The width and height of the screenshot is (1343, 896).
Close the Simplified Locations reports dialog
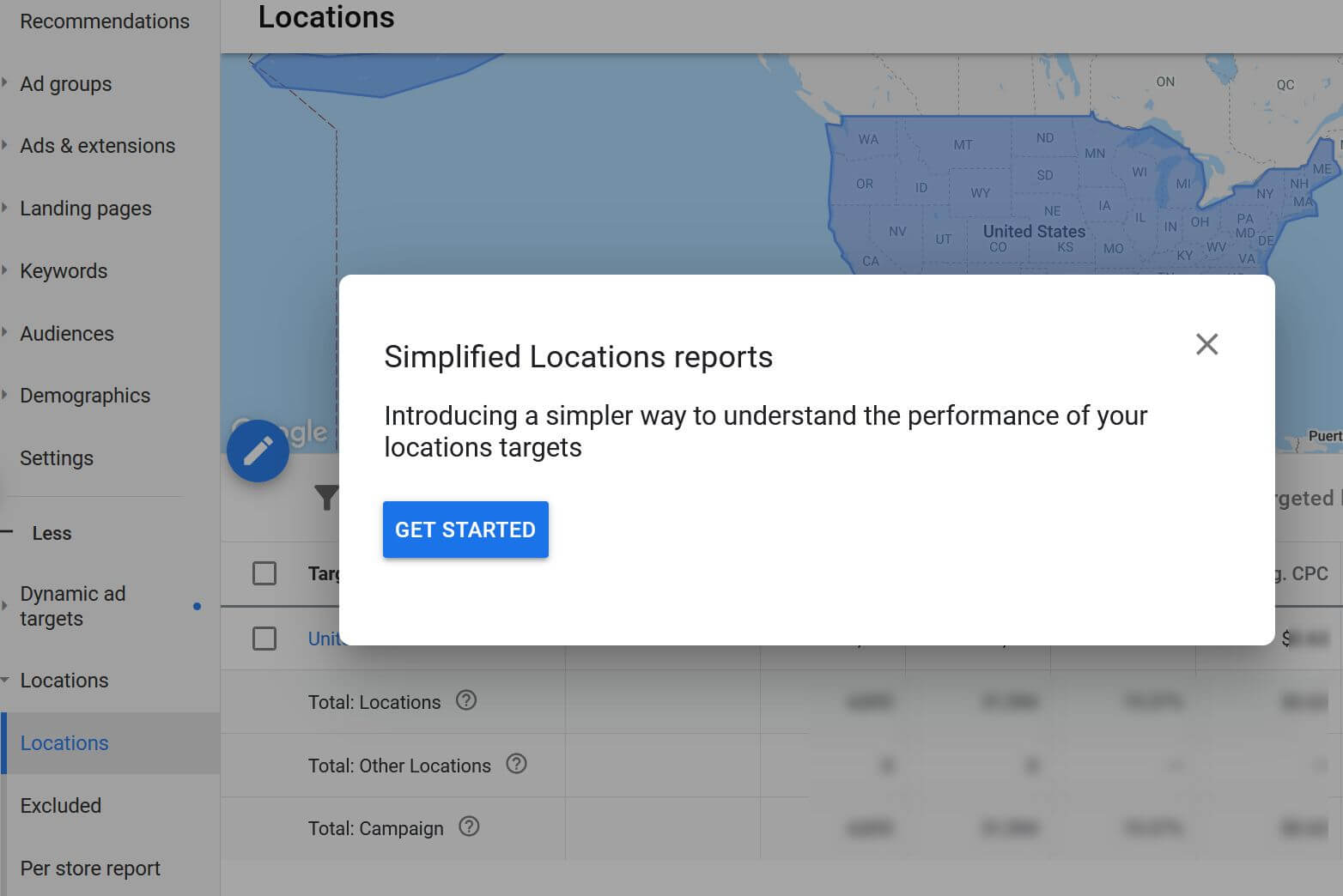click(1206, 344)
